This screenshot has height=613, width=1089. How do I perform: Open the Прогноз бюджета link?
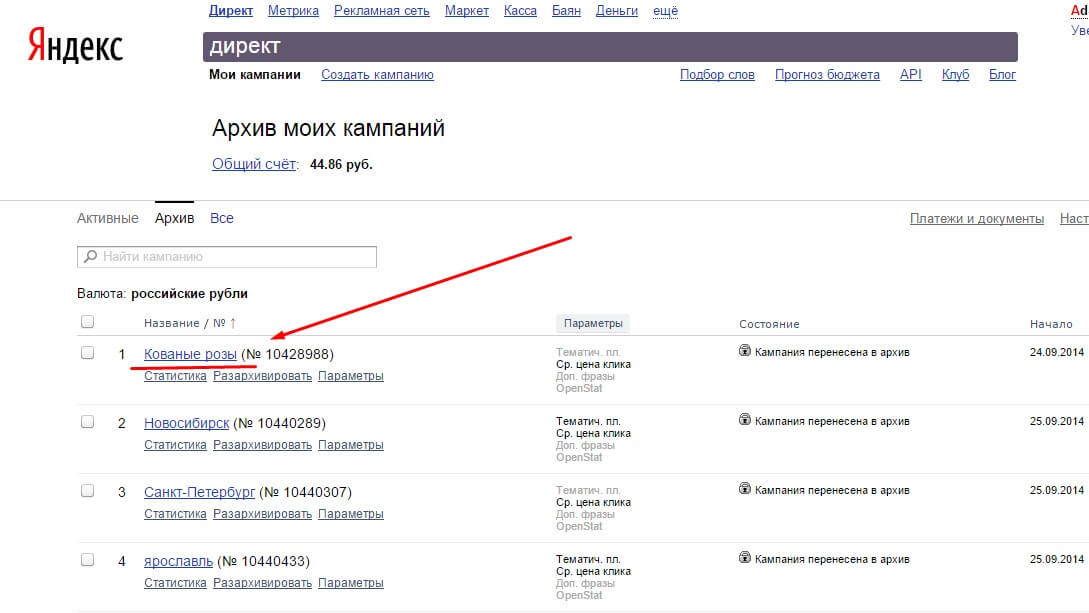pyautogui.click(x=827, y=75)
